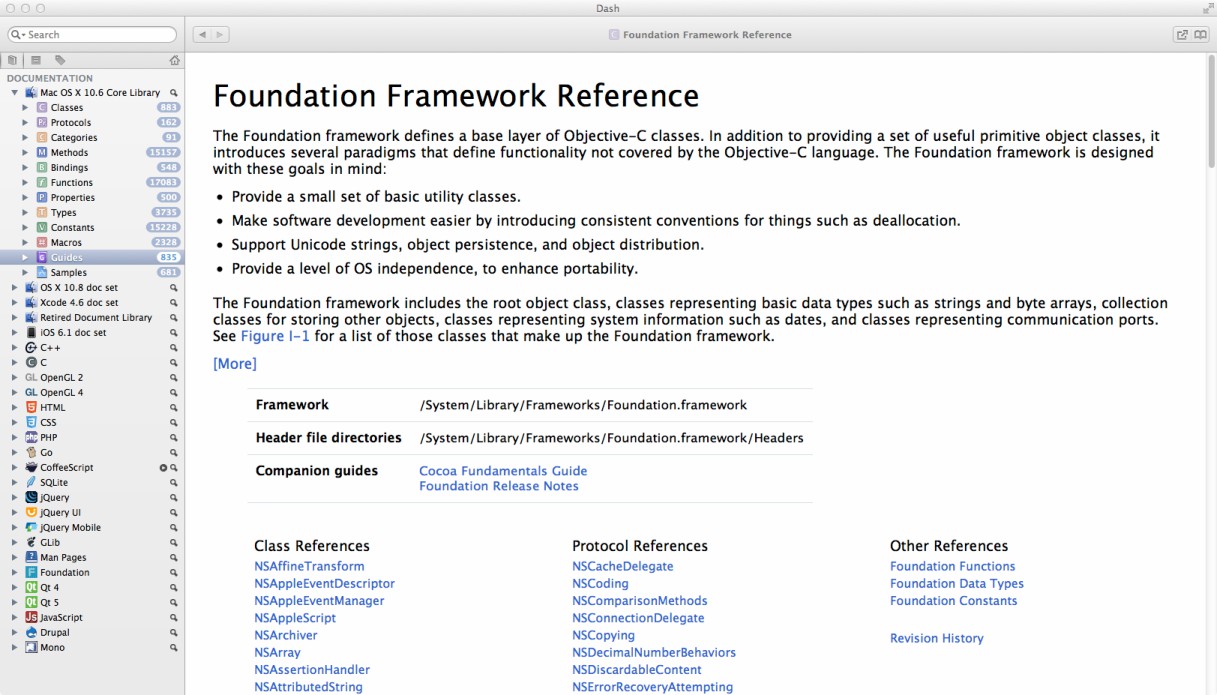Screen dimensions: 1217x695
Task: Select the Bindings row in sidebar
Action: coord(92,168)
